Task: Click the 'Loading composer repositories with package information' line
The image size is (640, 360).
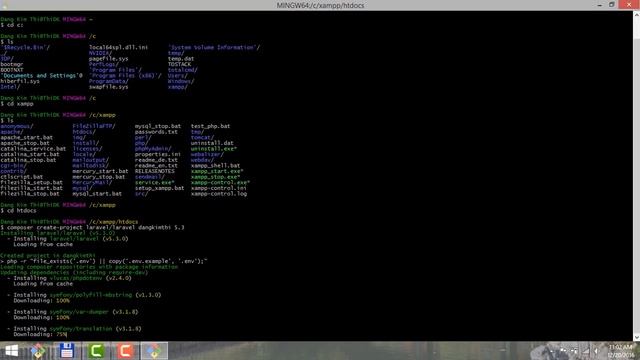Action: pyautogui.click(x=89, y=267)
